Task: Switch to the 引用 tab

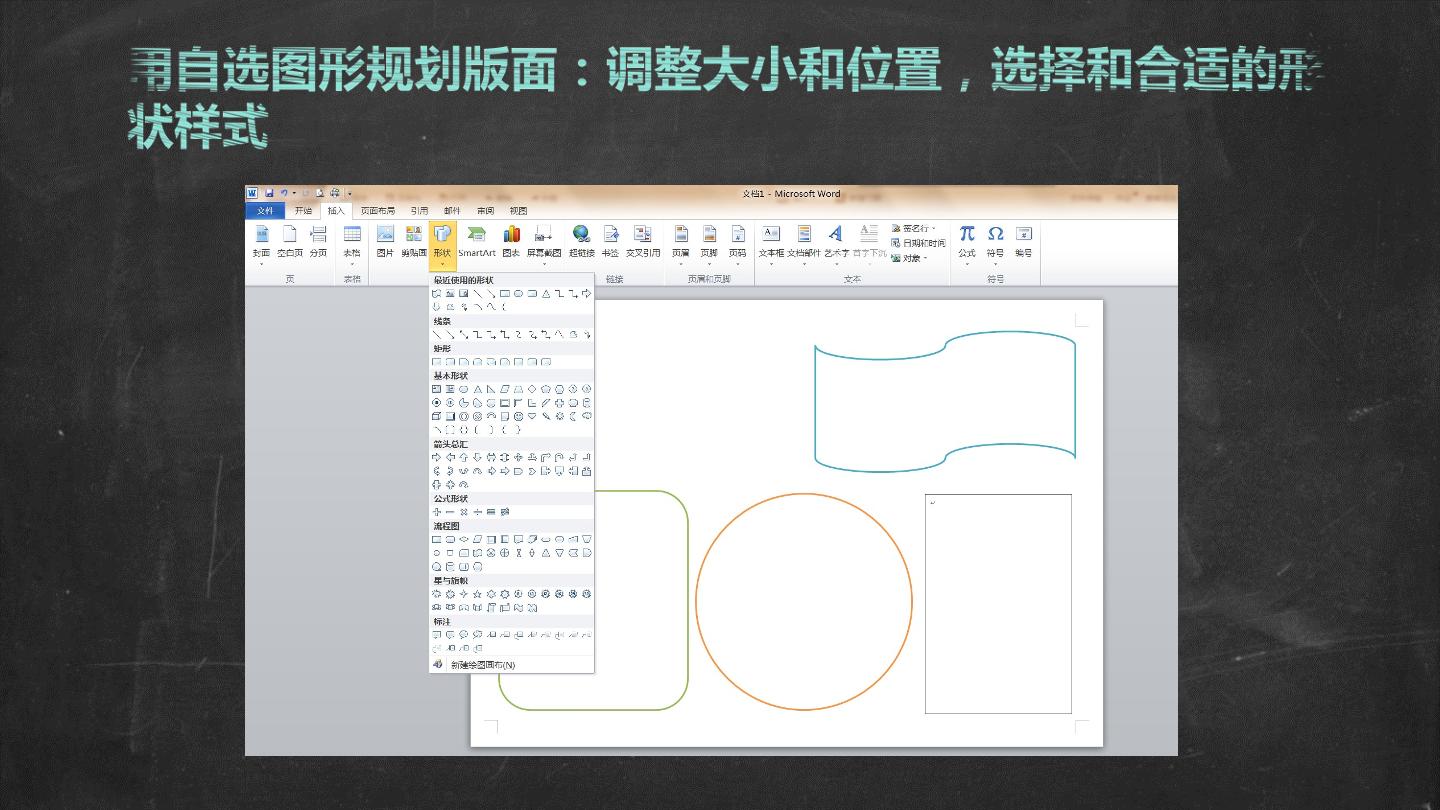Action: [x=419, y=211]
